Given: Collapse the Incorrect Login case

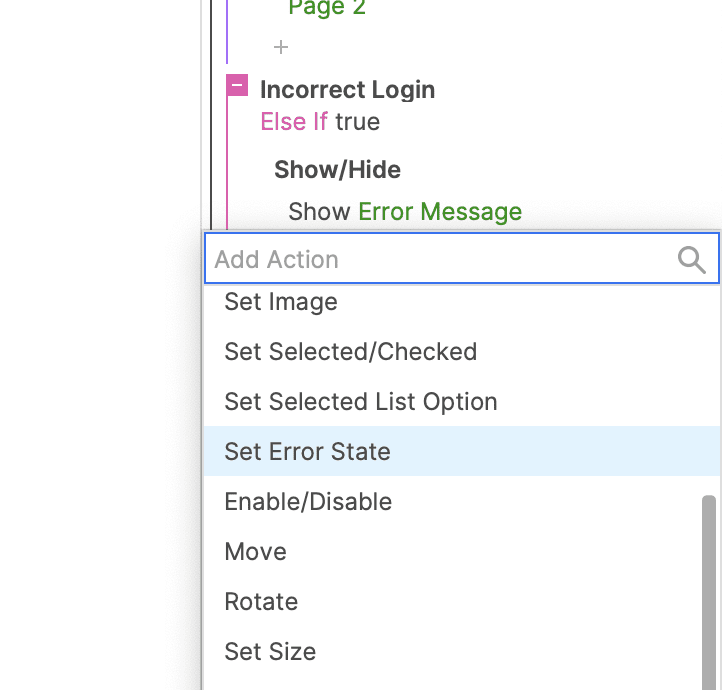Looking at the screenshot, I should [x=237, y=86].
